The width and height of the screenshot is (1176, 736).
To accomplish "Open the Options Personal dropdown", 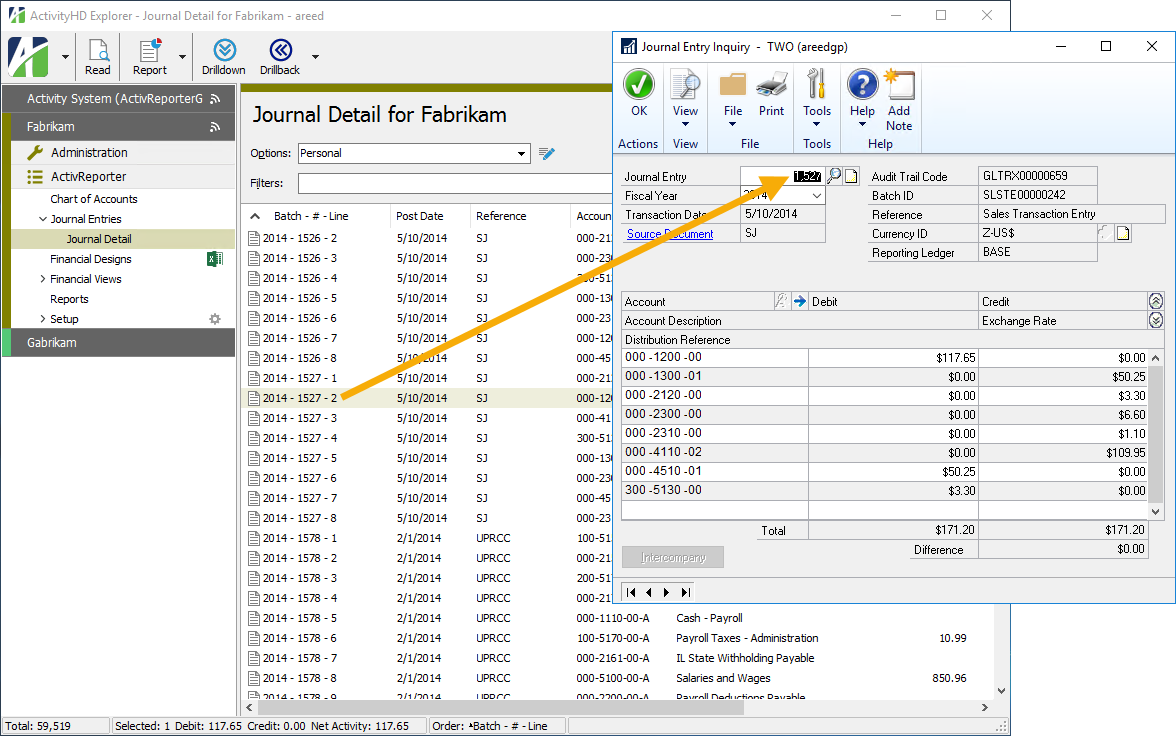I will [x=522, y=153].
